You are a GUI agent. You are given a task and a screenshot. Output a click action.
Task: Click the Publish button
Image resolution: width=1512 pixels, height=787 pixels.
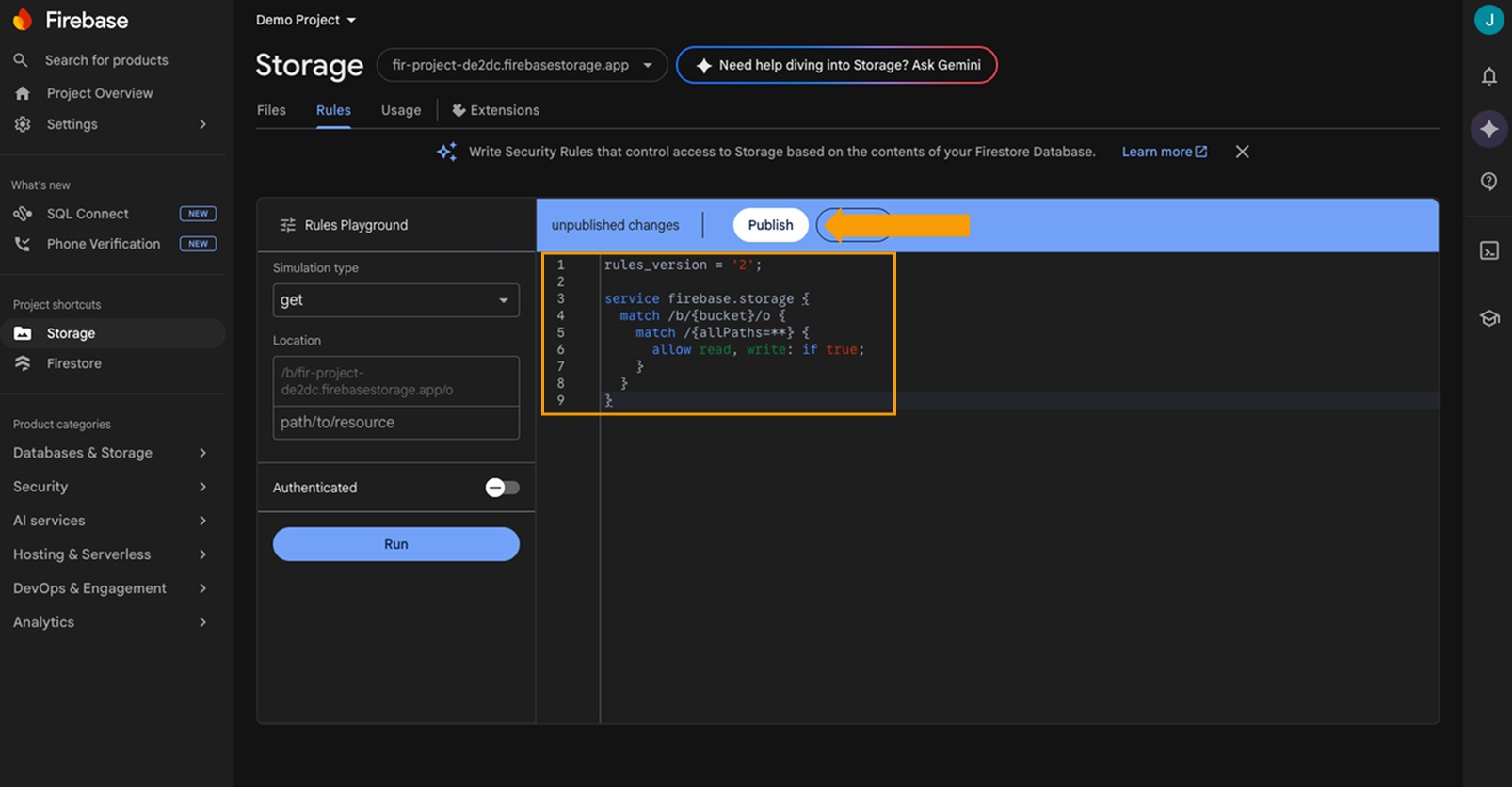[770, 225]
